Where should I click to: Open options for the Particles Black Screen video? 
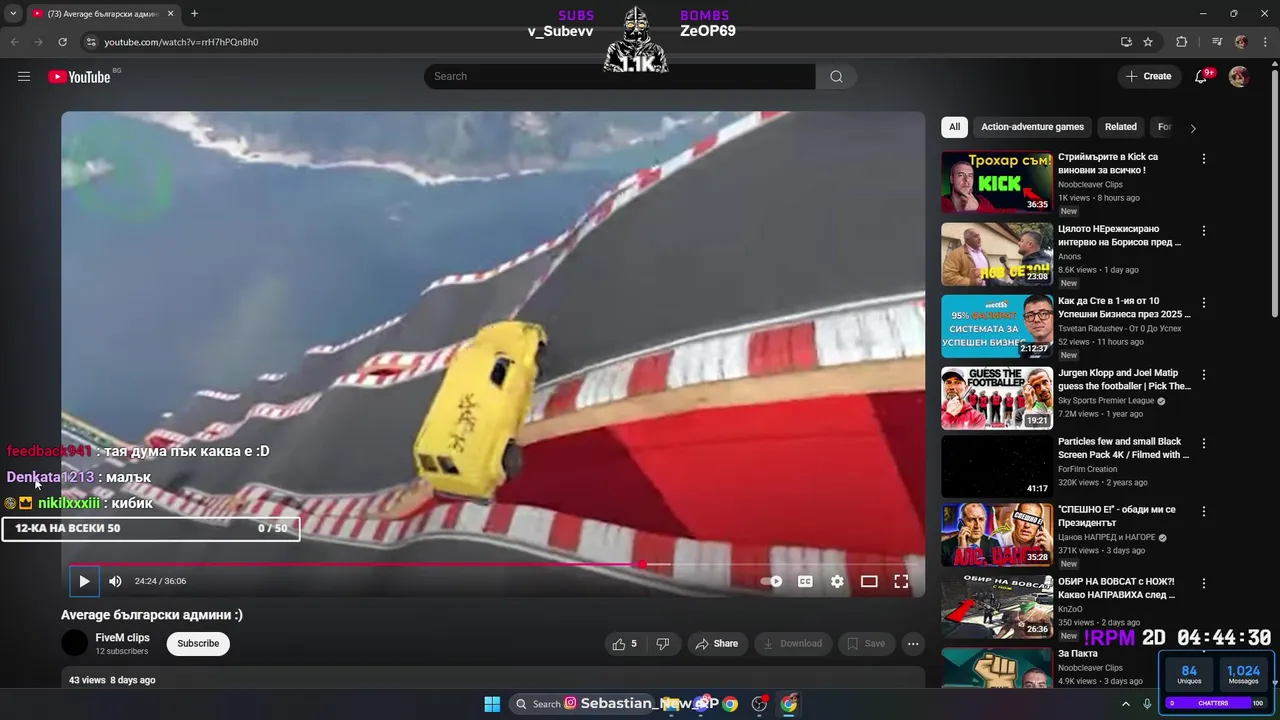[x=1204, y=443]
